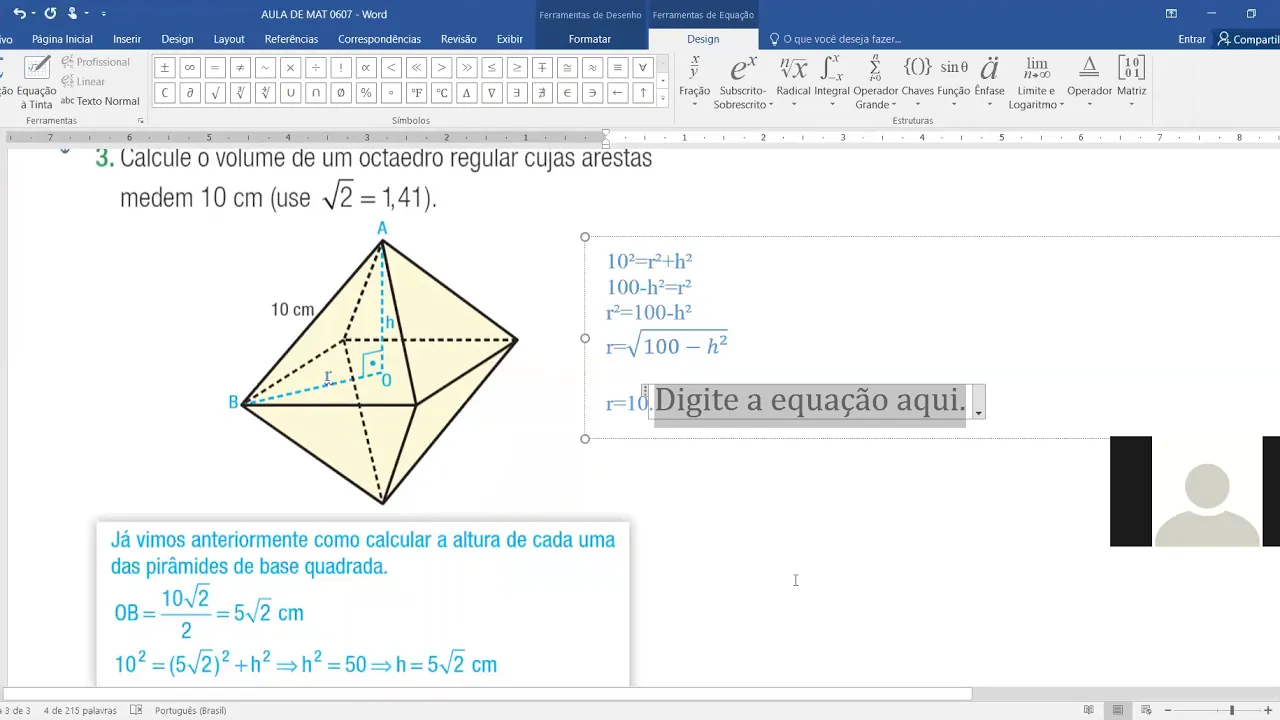
Task: Insert the cube root symbol
Action: click(x=240, y=93)
